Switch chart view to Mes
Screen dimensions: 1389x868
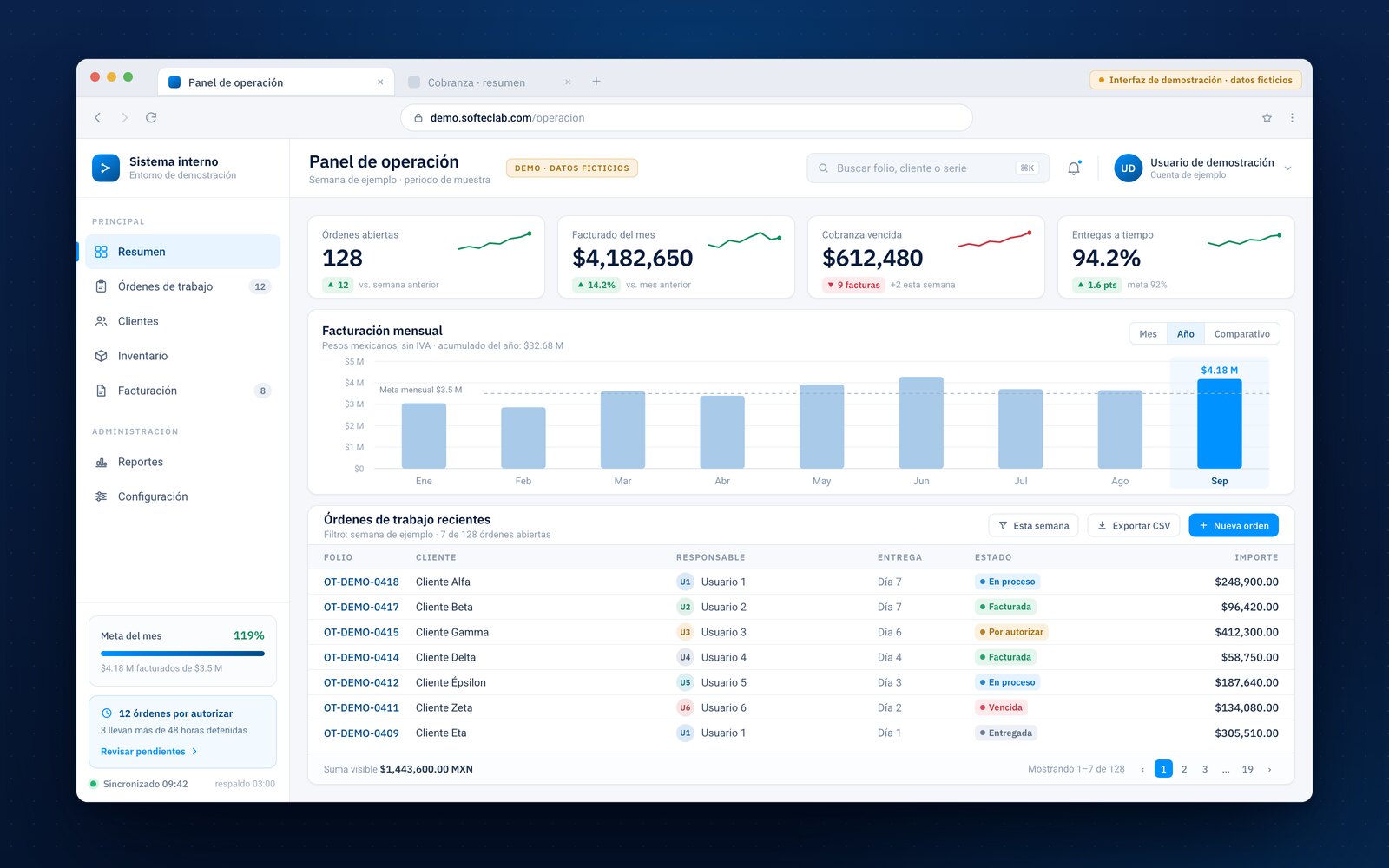(1148, 334)
